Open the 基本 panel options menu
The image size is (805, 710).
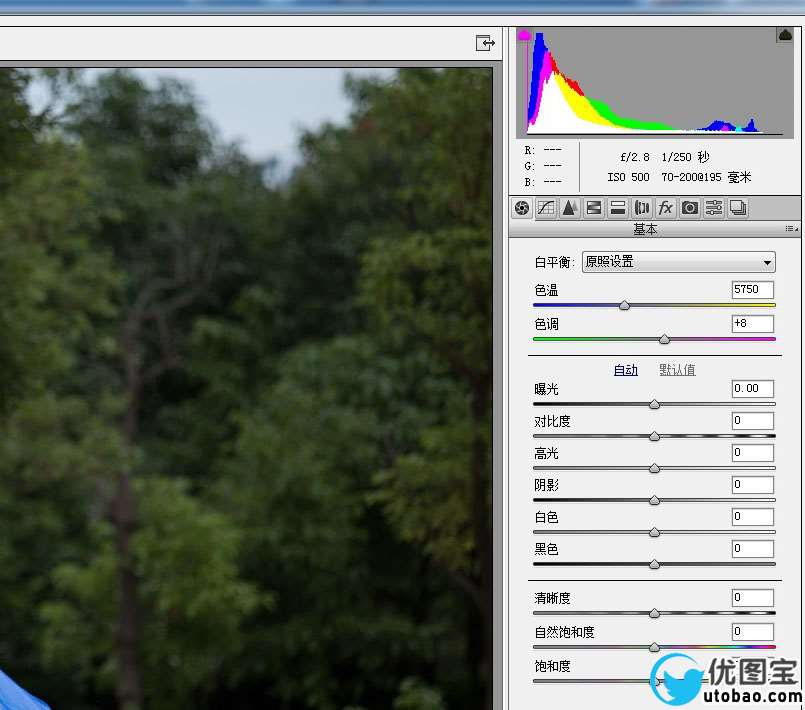(792, 229)
